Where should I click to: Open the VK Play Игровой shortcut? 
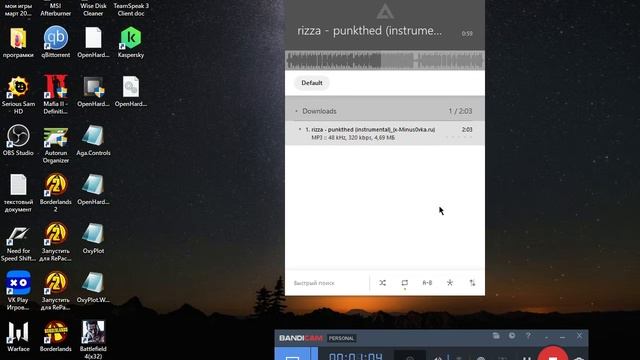tap(18, 291)
